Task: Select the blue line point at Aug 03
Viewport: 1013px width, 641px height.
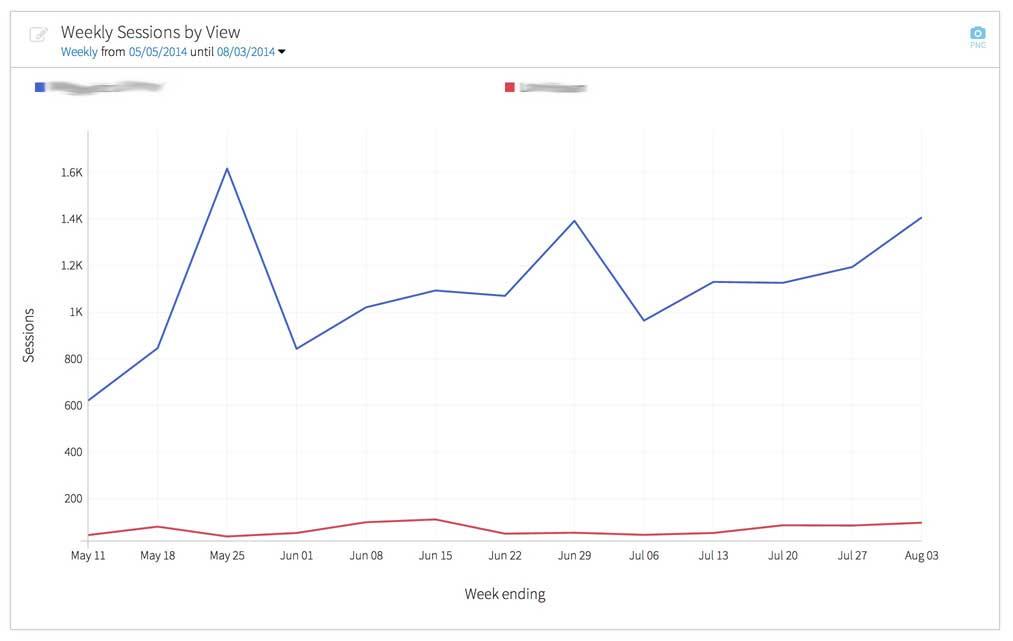Action: [x=921, y=217]
